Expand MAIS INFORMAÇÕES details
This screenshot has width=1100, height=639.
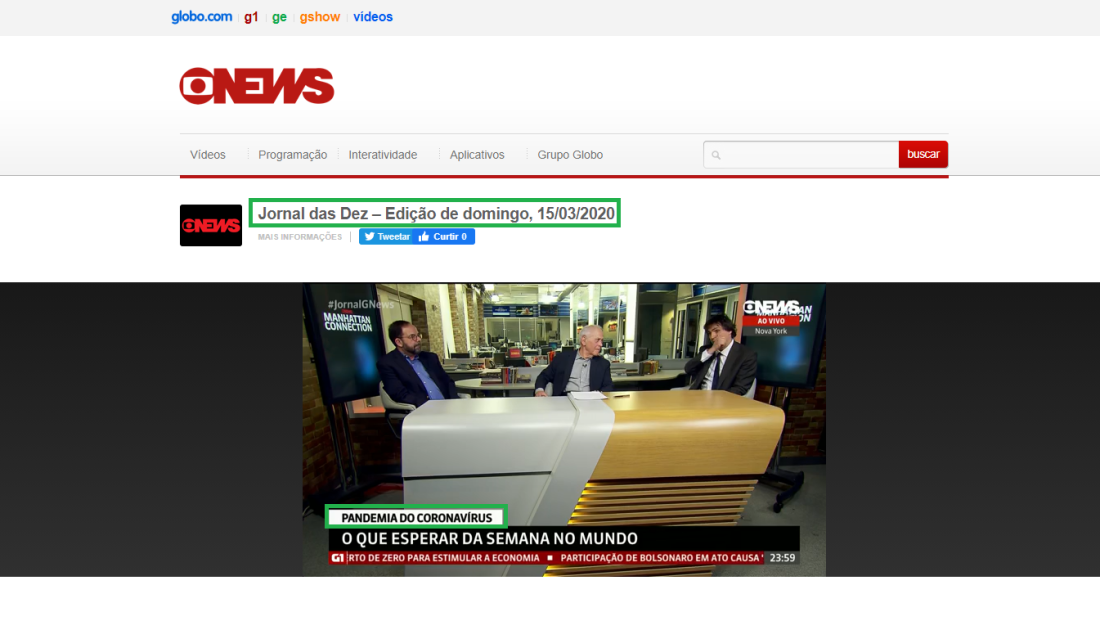(300, 237)
